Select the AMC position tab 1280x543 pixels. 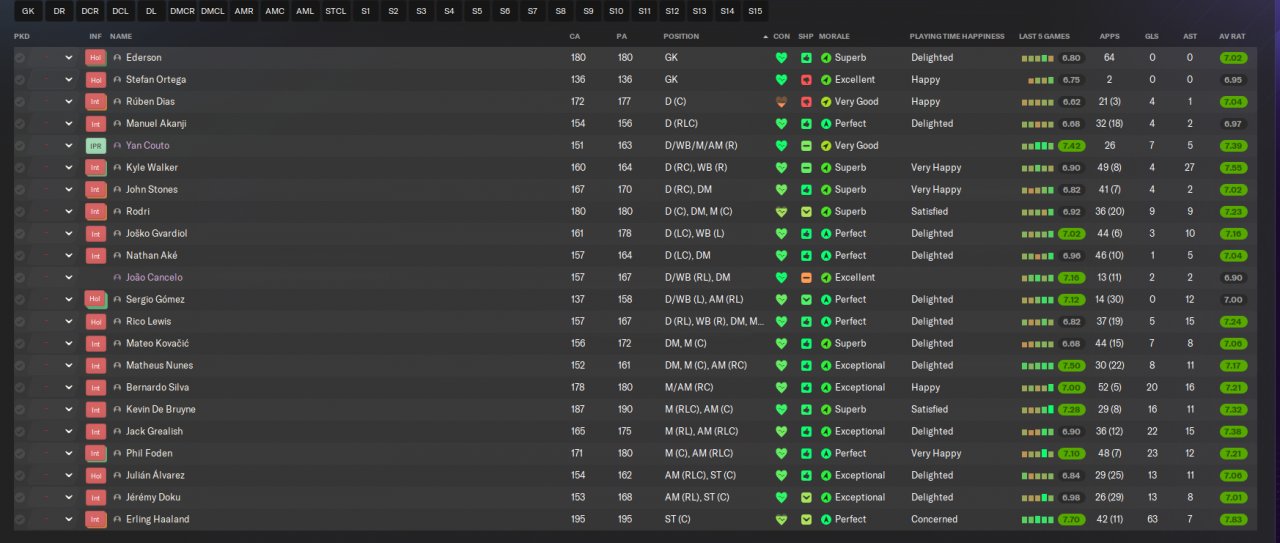click(274, 11)
